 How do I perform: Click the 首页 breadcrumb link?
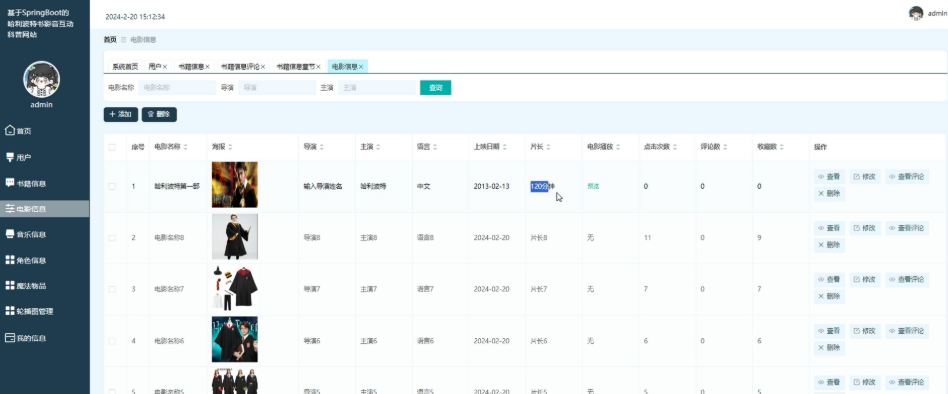click(x=110, y=40)
